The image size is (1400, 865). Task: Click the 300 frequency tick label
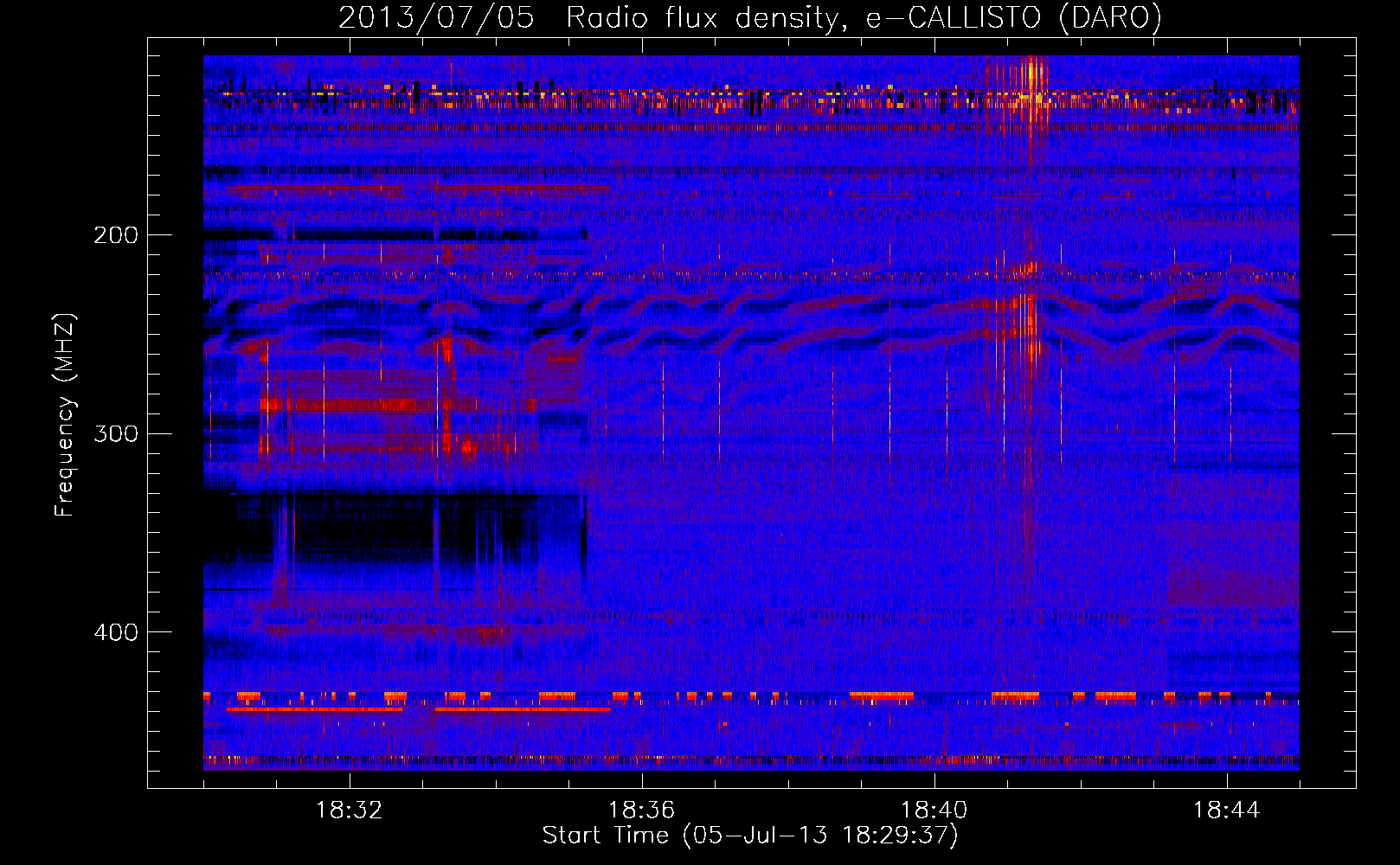(116, 433)
